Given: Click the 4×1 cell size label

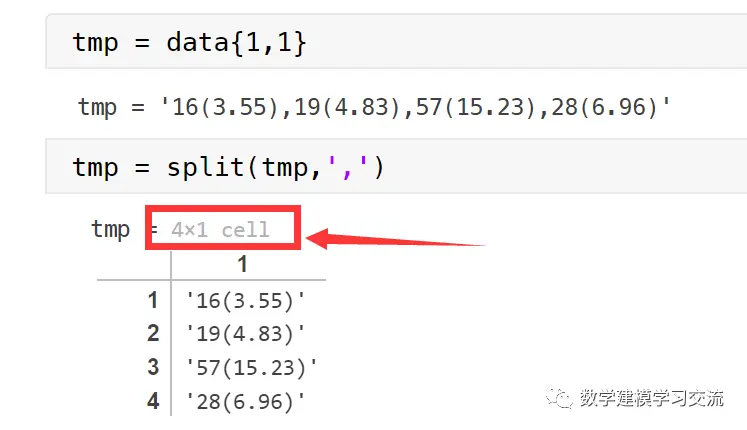Looking at the screenshot, I should [220, 230].
